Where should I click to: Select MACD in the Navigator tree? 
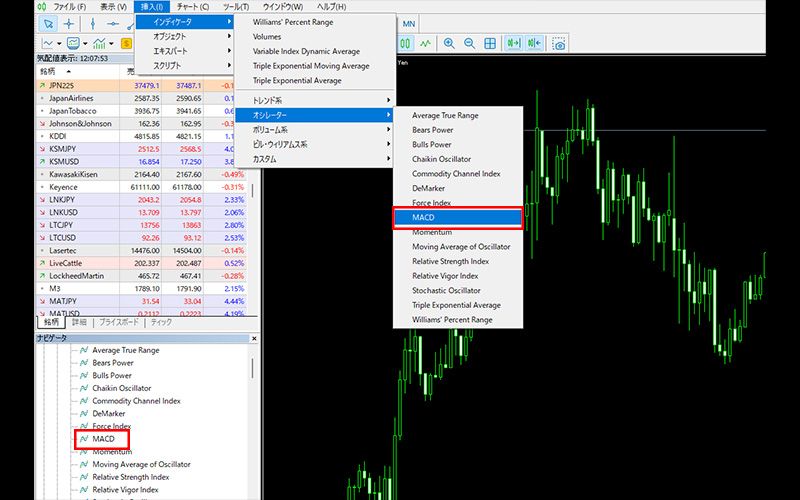click(103, 439)
